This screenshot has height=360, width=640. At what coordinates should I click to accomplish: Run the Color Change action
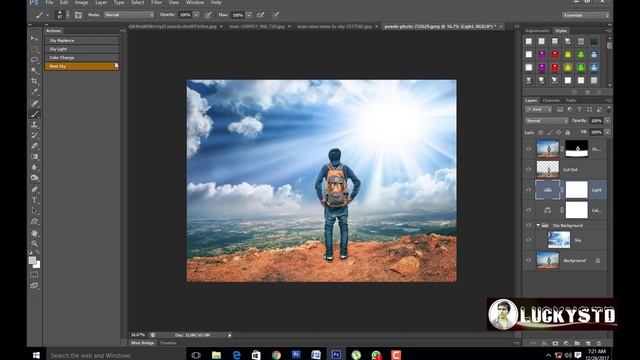82,58
